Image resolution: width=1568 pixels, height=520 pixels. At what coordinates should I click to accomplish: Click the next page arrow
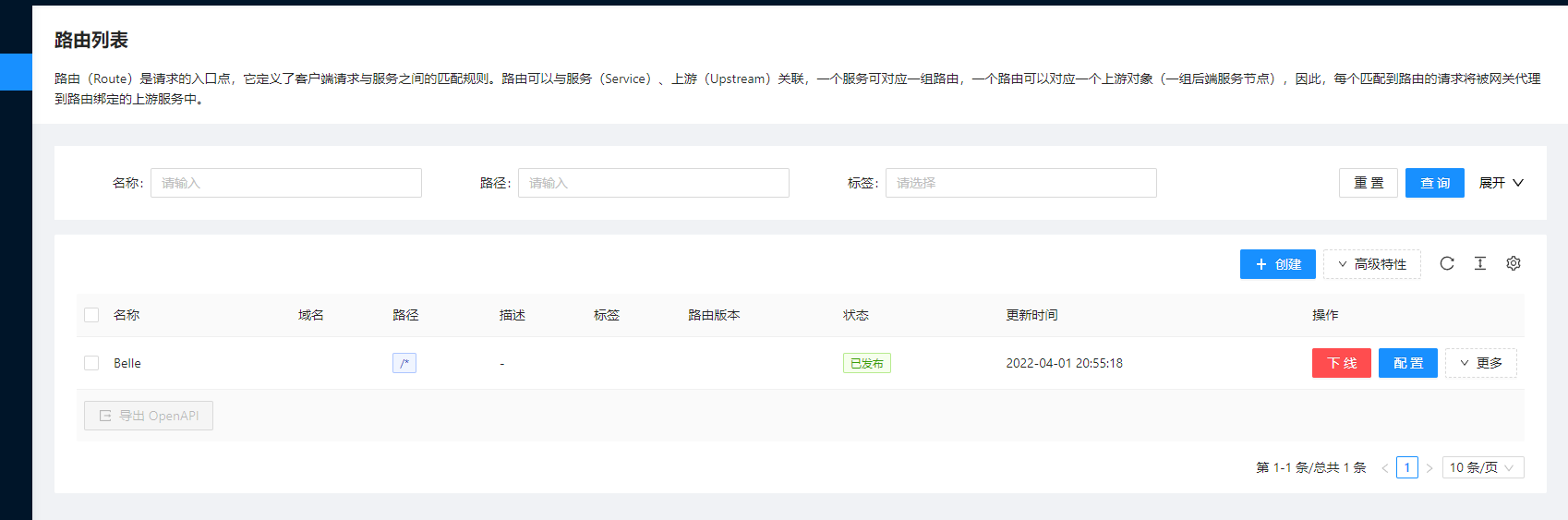(x=1429, y=468)
